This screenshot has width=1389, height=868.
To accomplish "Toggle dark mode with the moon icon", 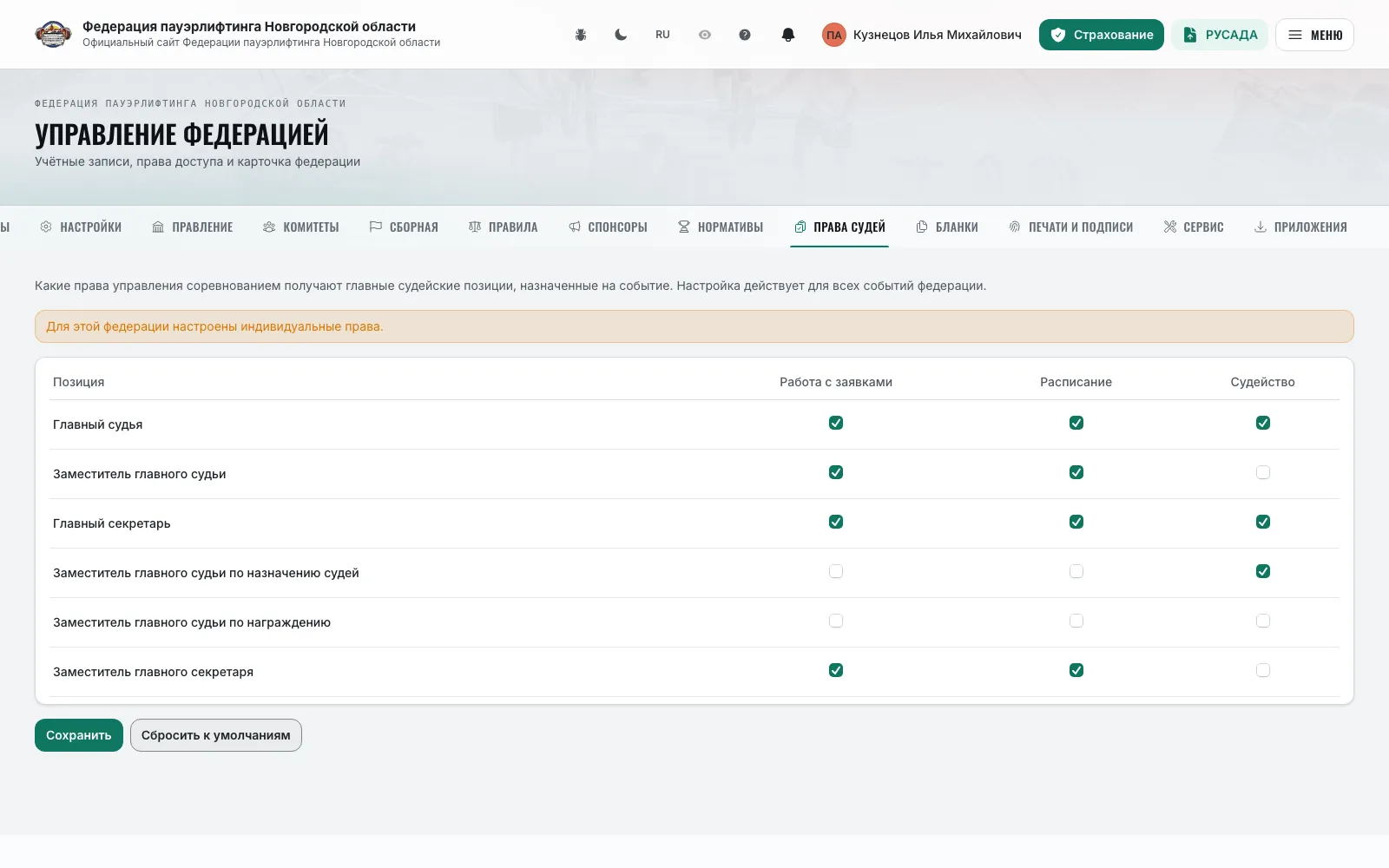I will [x=621, y=35].
